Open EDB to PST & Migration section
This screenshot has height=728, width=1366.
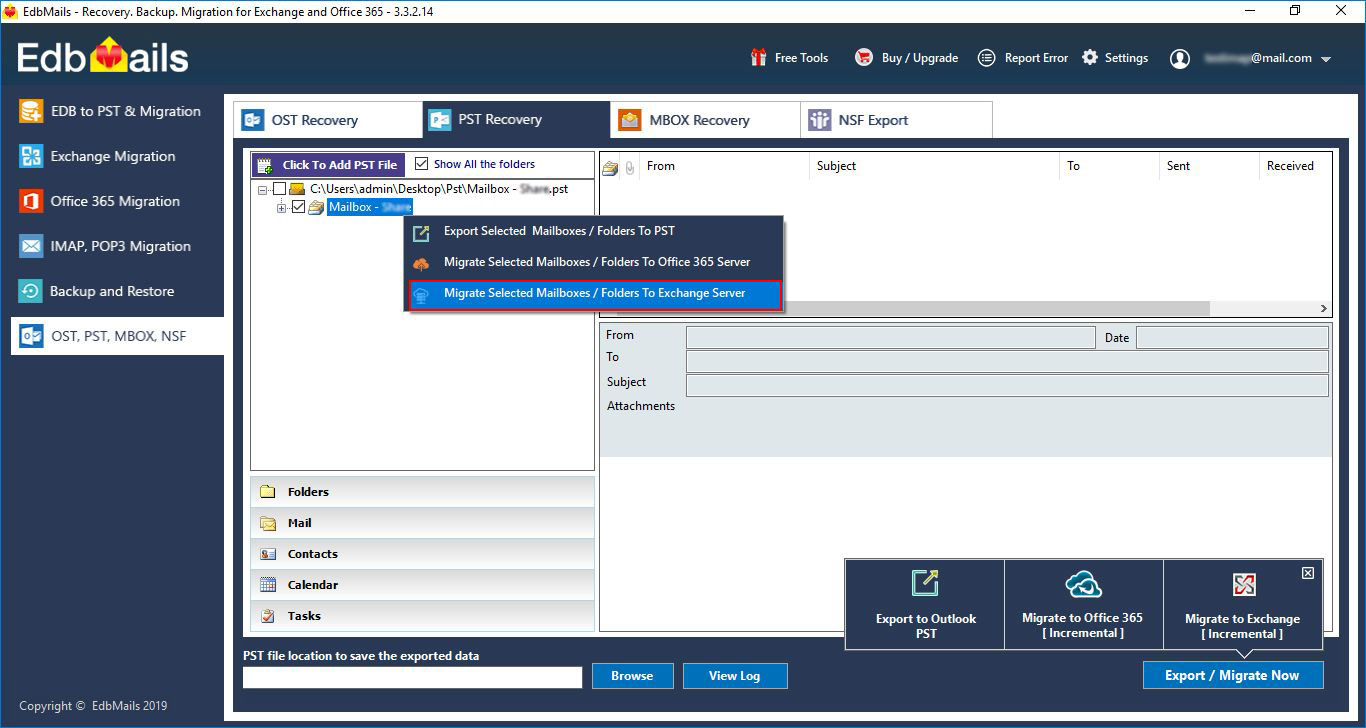pyautogui.click(x=111, y=111)
